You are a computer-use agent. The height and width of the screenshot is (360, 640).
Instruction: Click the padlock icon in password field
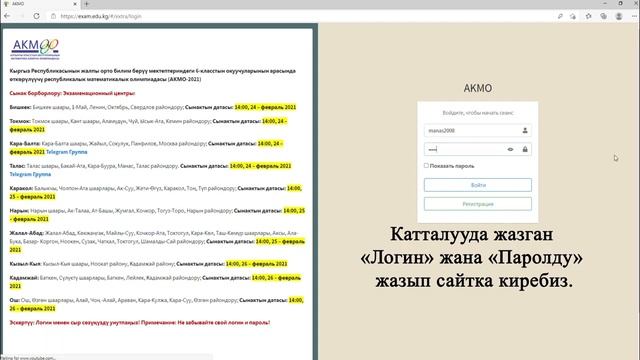point(525,149)
